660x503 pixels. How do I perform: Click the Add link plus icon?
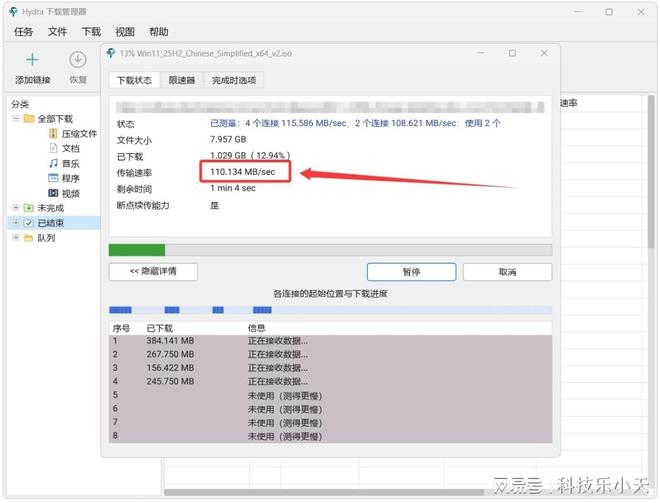[32, 60]
